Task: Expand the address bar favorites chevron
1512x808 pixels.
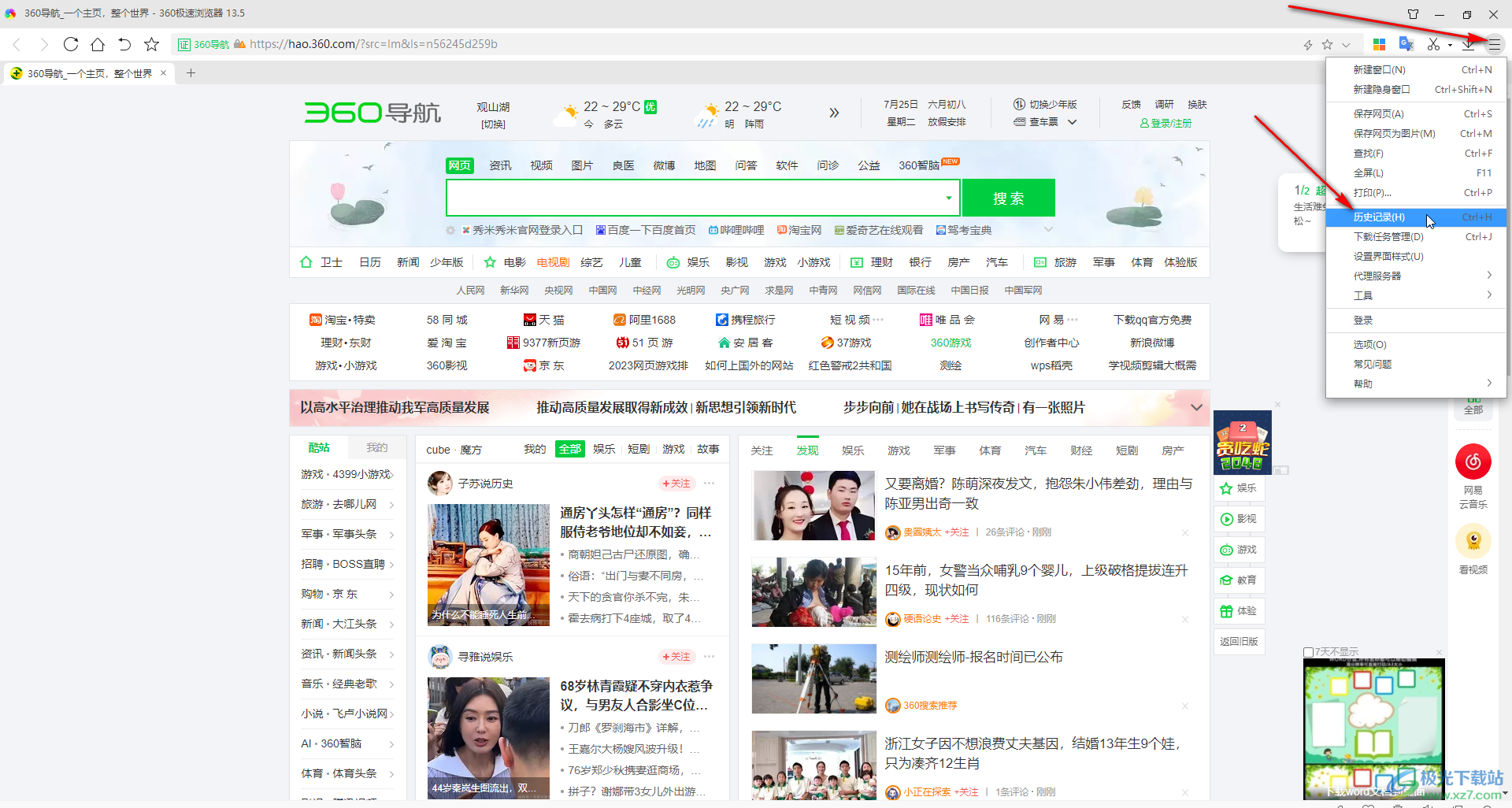Action: pos(1346,45)
